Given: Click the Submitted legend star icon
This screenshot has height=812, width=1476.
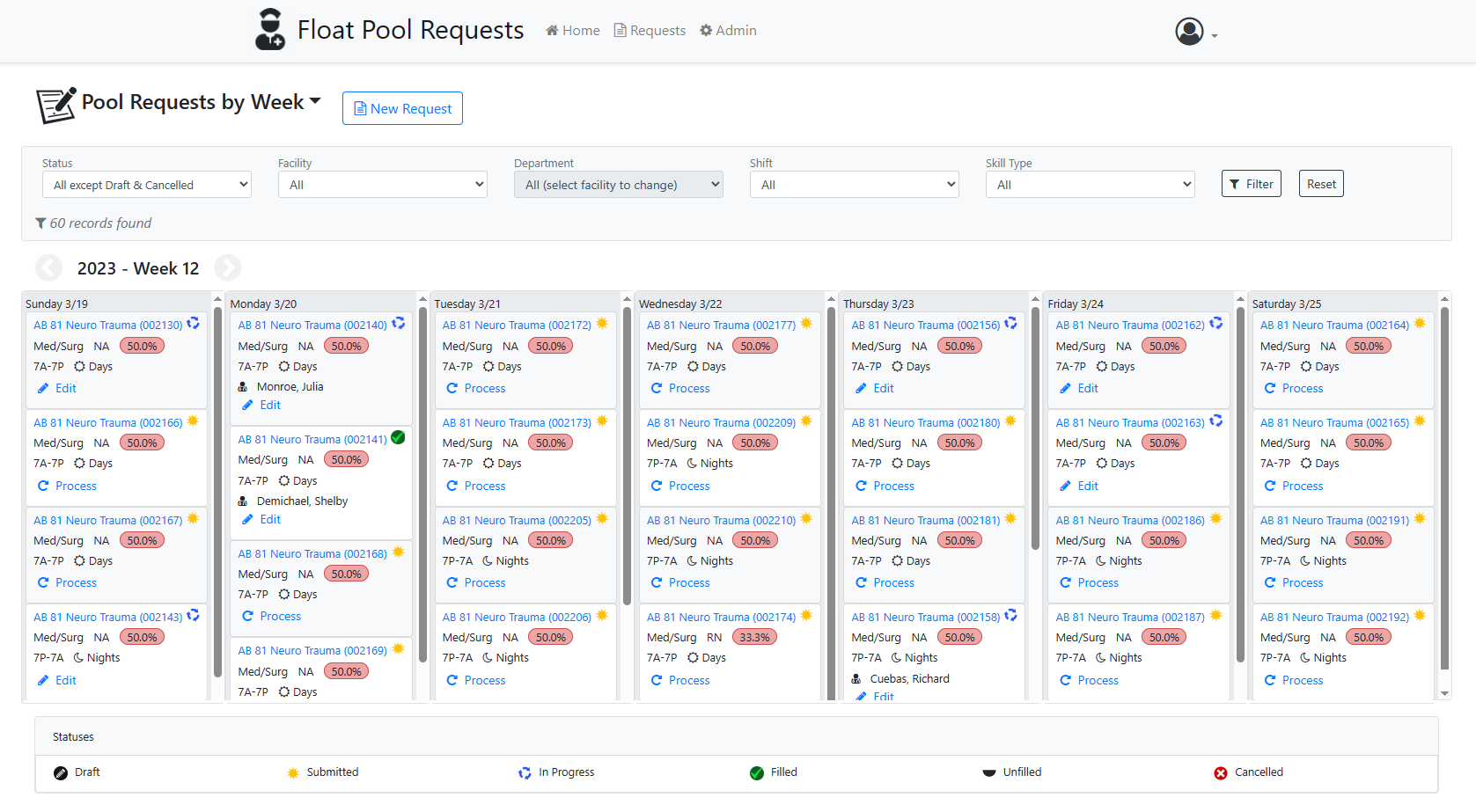Looking at the screenshot, I should [x=293, y=773].
